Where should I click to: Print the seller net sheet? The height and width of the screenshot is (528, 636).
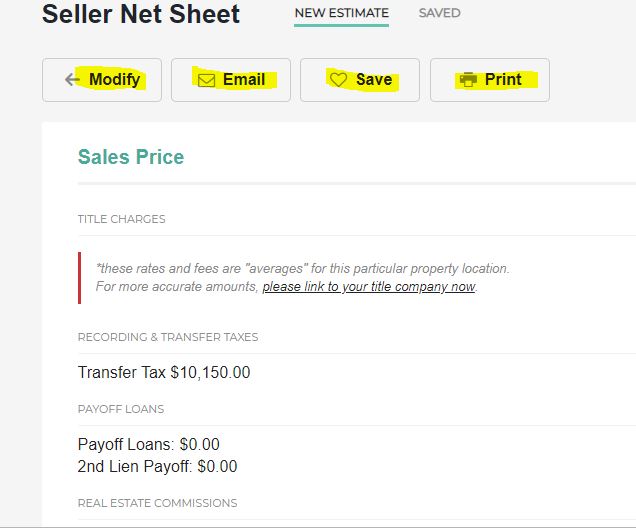click(490, 80)
